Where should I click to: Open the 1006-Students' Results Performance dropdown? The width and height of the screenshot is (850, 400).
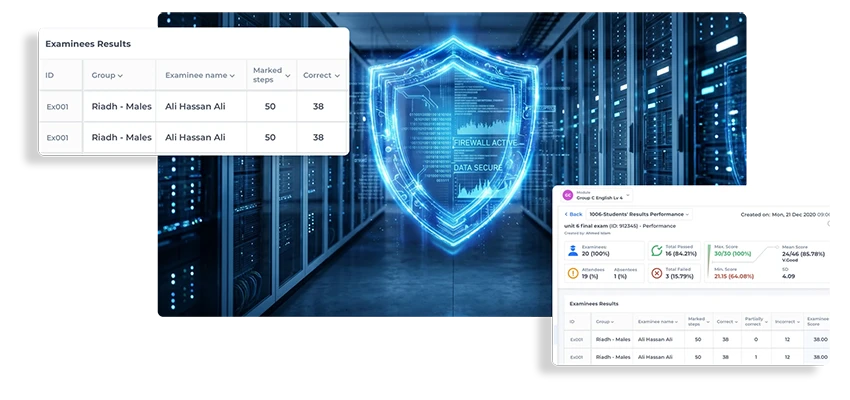point(639,215)
